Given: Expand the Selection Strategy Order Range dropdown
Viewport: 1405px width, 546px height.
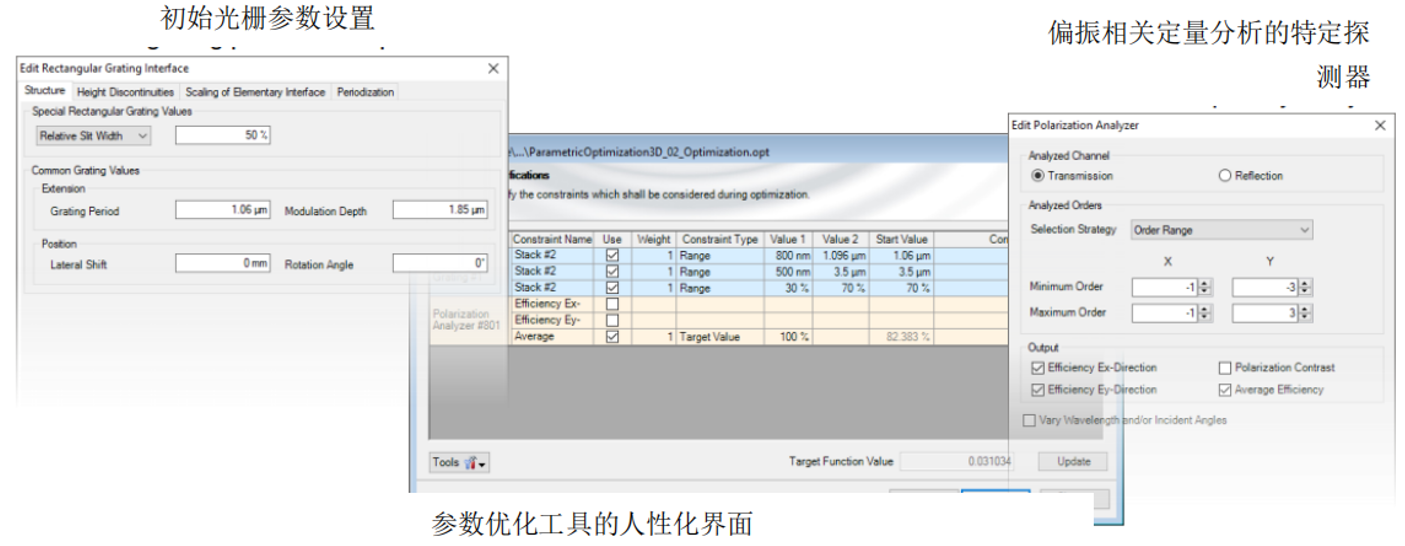Looking at the screenshot, I should tap(1221, 230).
